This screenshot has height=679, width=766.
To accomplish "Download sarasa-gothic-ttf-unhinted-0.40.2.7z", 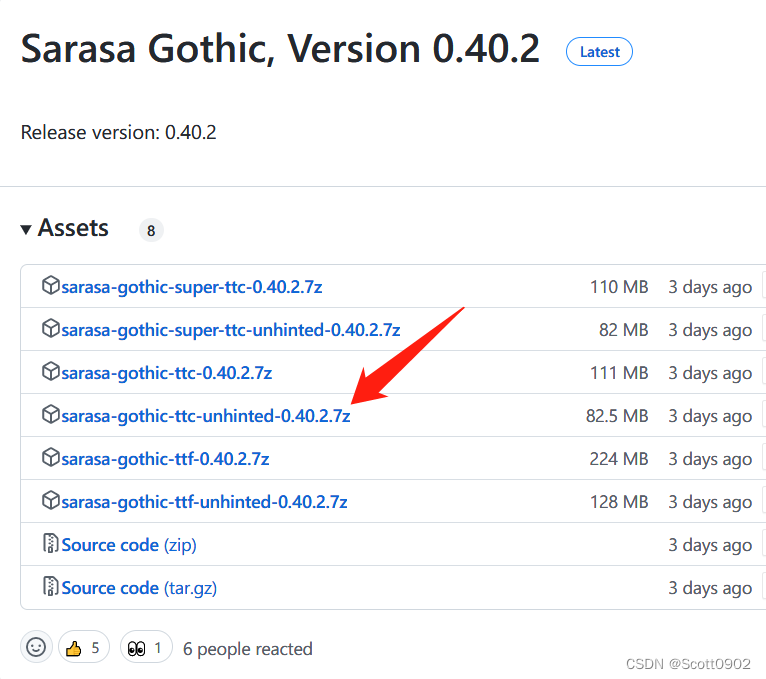I will [204, 502].
